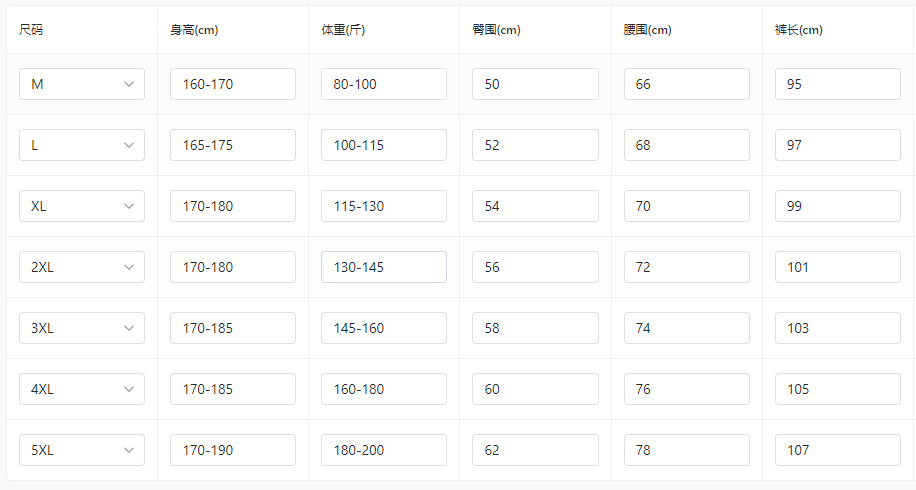Viewport: 916px width, 490px height.
Task: Click the pants length field showing 95
Action: [837, 84]
